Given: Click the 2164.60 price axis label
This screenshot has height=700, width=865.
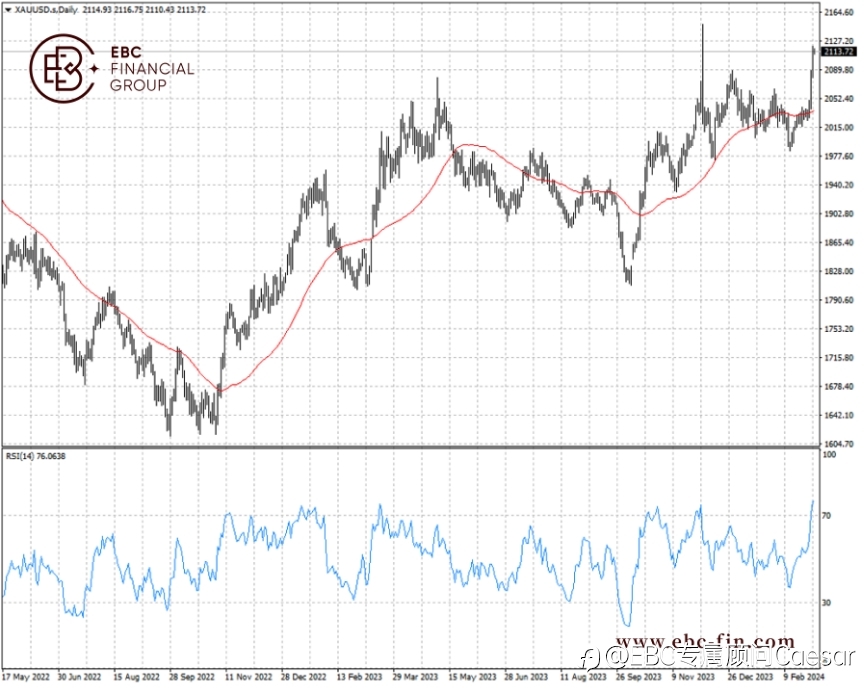Looking at the screenshot, I should [x=839, y=12].
